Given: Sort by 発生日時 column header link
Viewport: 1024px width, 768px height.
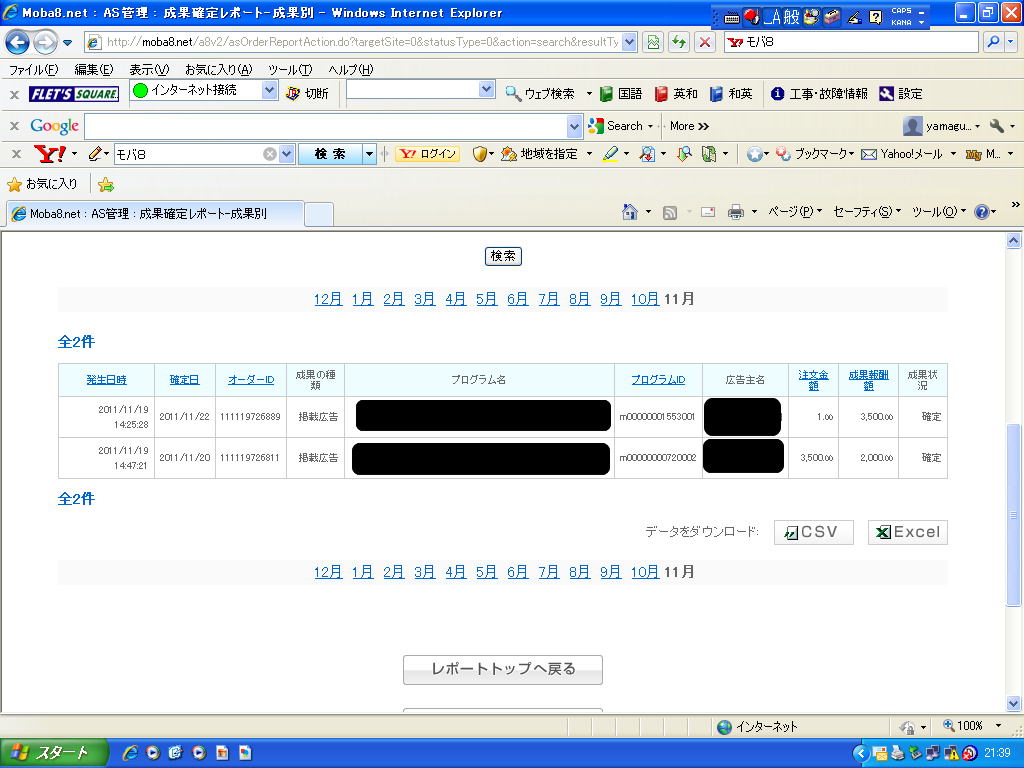Looking at the screenshot, I should (106, 379).
